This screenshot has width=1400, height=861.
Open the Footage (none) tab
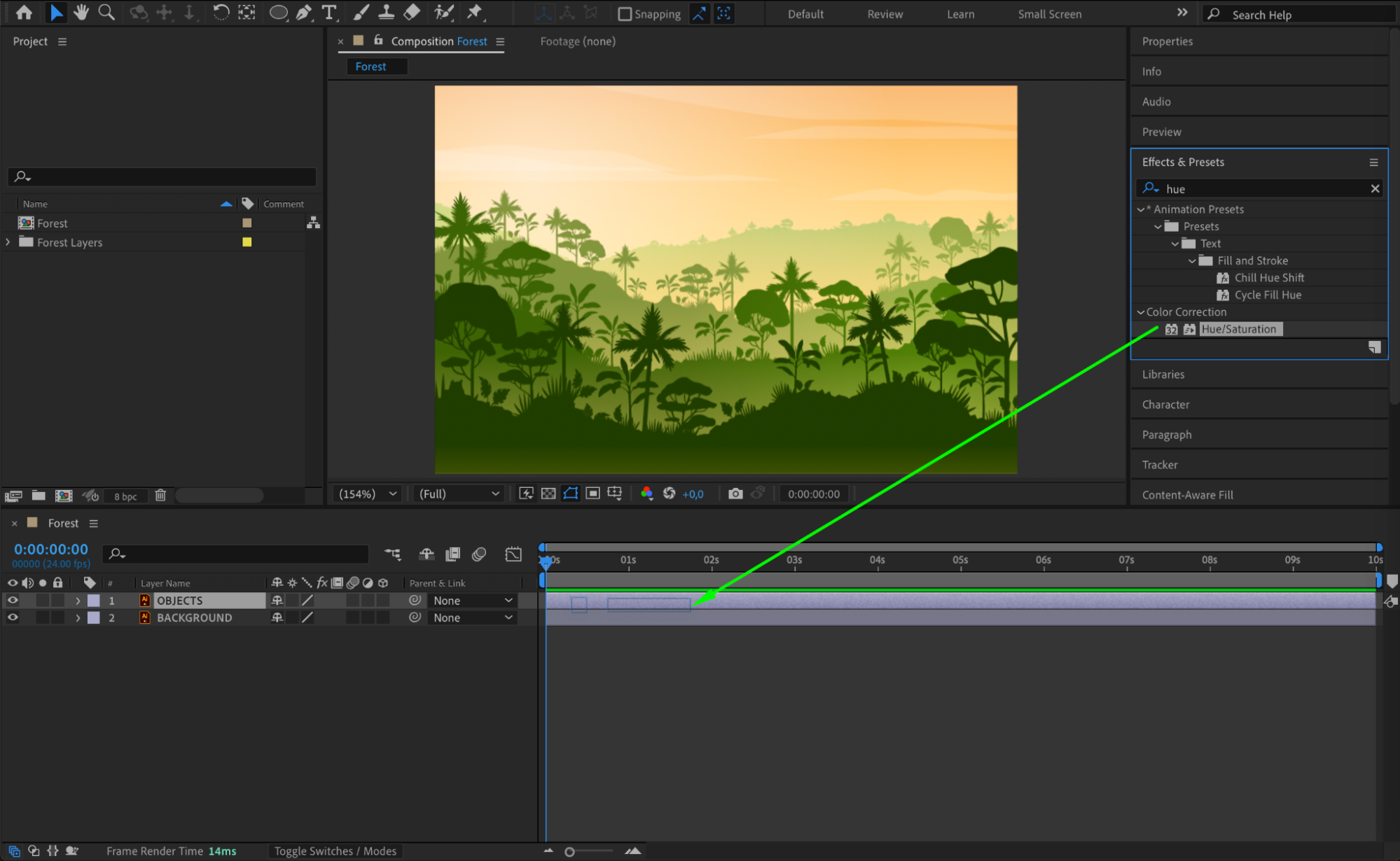[578, 41]
